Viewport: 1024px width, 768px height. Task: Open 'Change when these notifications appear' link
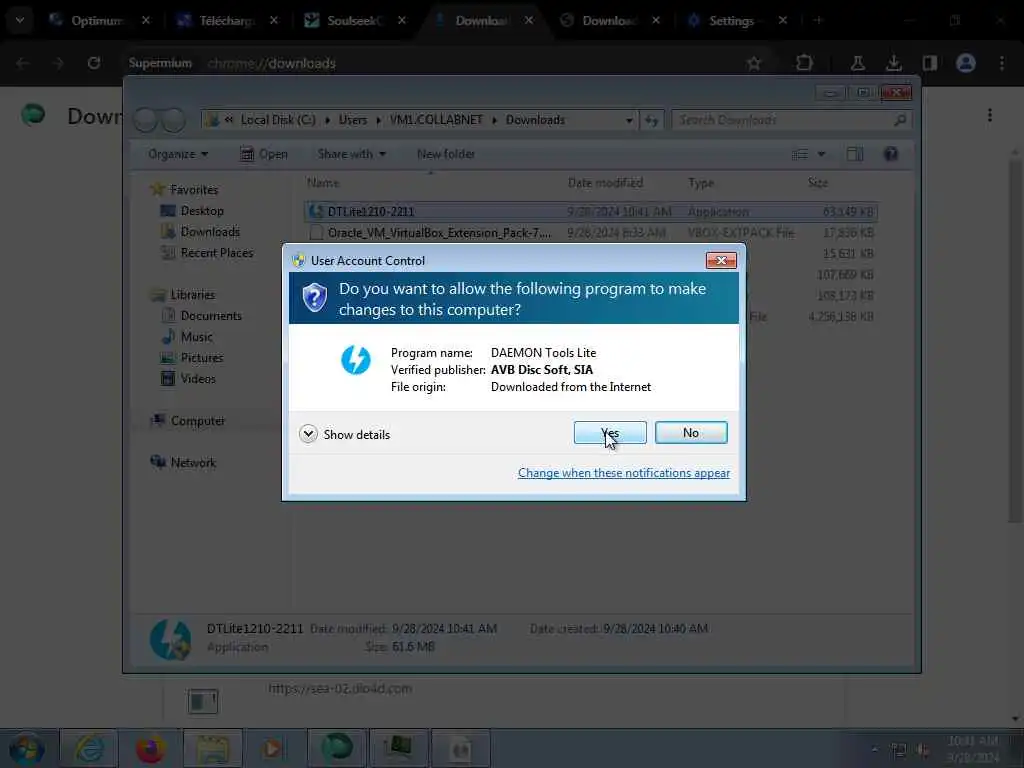[624, 473]
